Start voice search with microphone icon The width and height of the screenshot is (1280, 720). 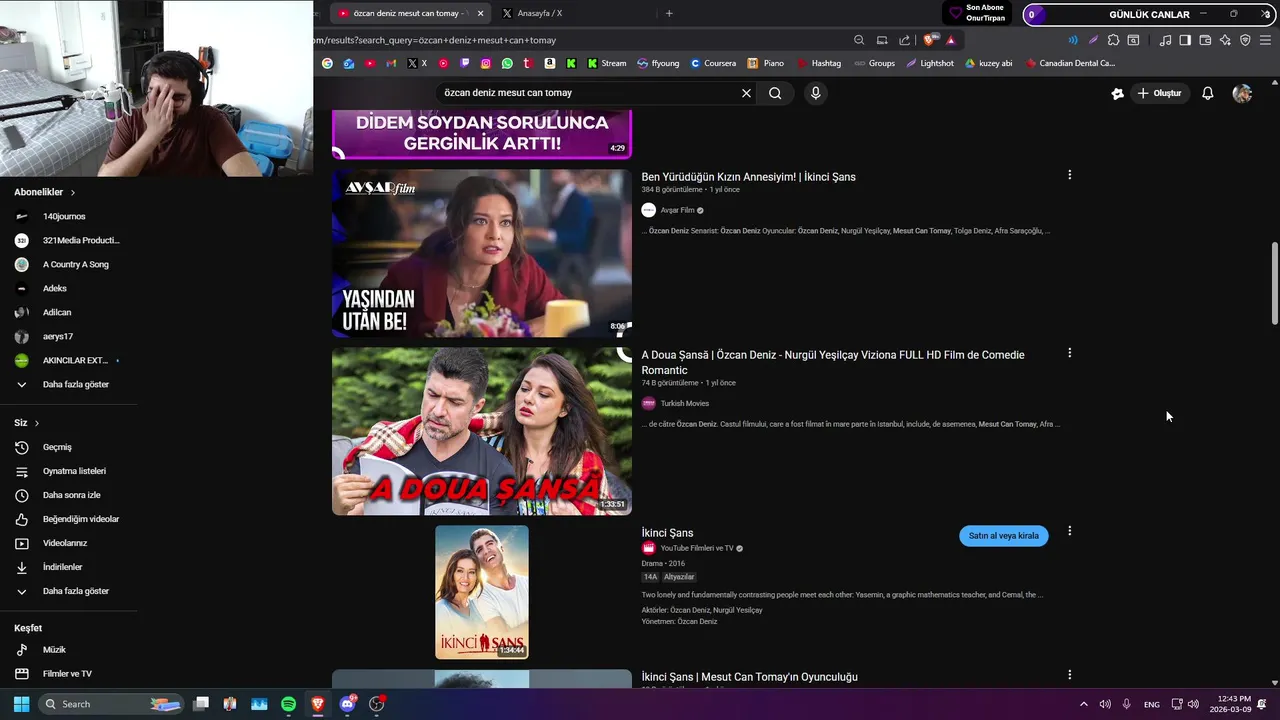pyautogui.click(x=816, y=93)
